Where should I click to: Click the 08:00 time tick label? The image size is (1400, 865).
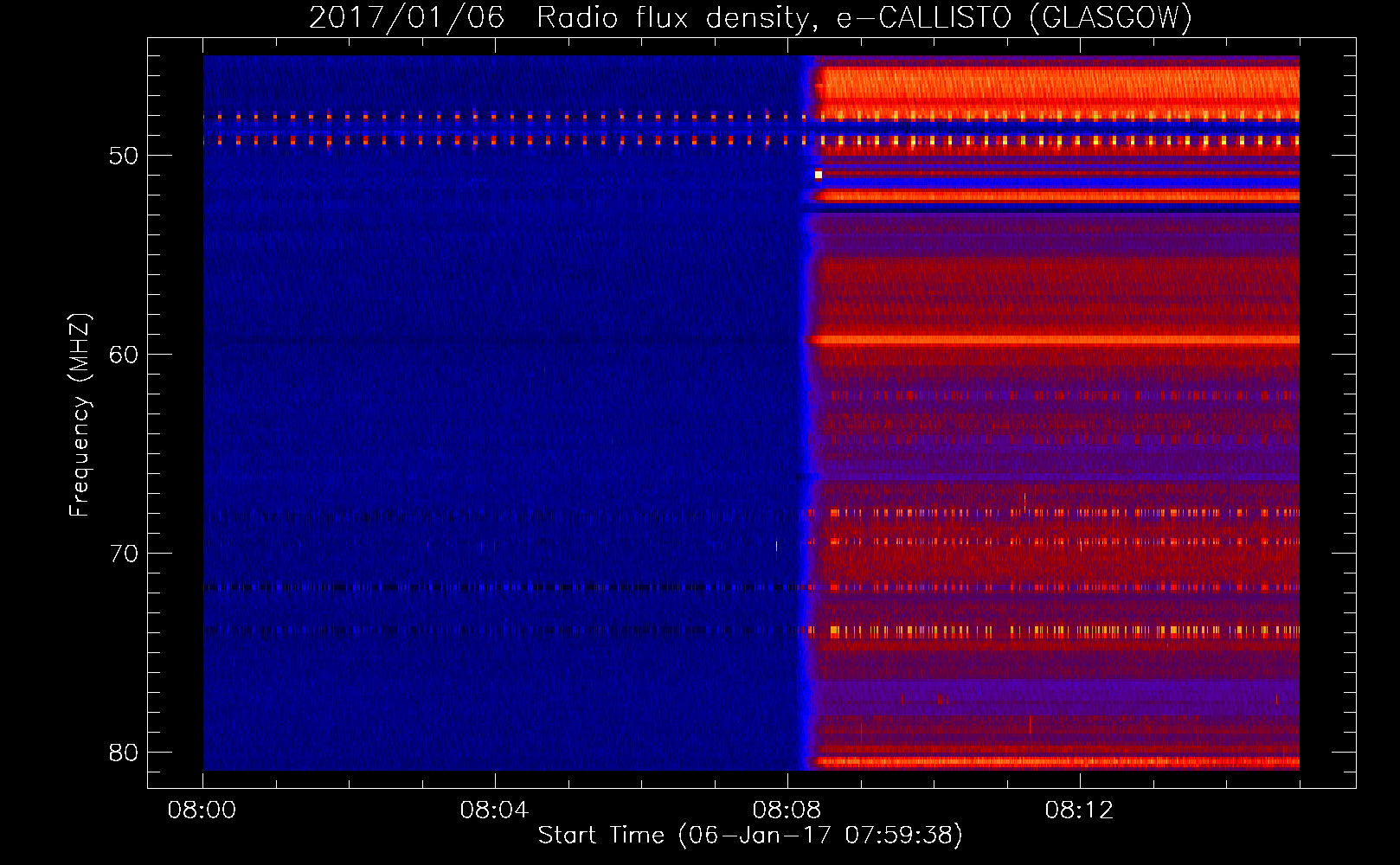[x=202, y=811]
